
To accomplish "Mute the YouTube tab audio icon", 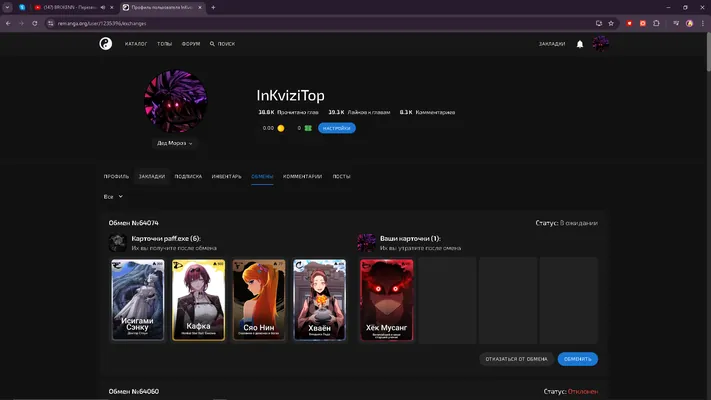I will coord(103,7).
